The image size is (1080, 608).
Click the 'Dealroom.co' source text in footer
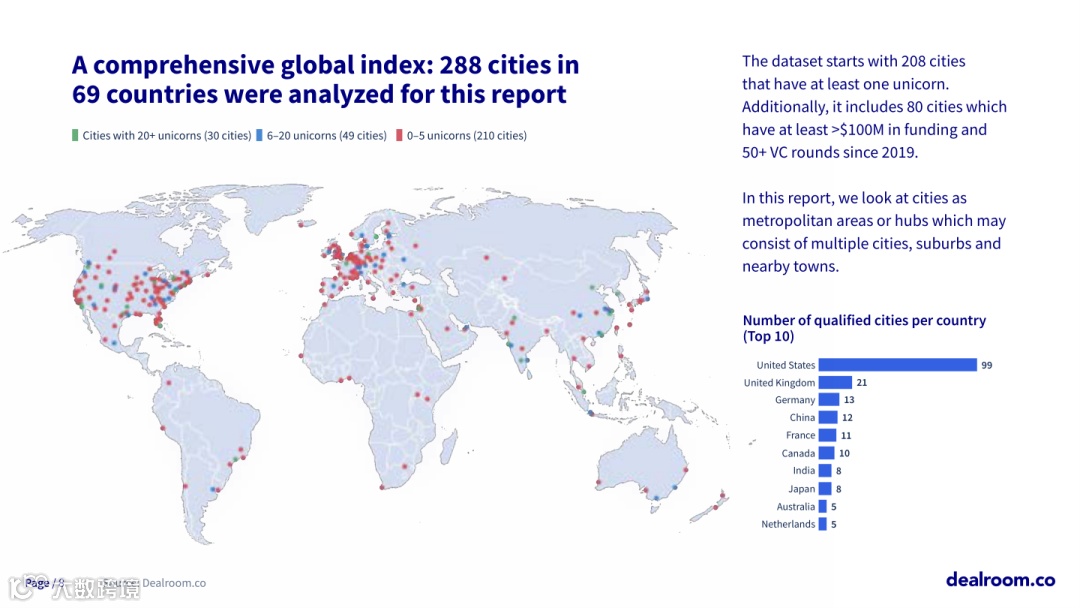[x=174, y=583]
